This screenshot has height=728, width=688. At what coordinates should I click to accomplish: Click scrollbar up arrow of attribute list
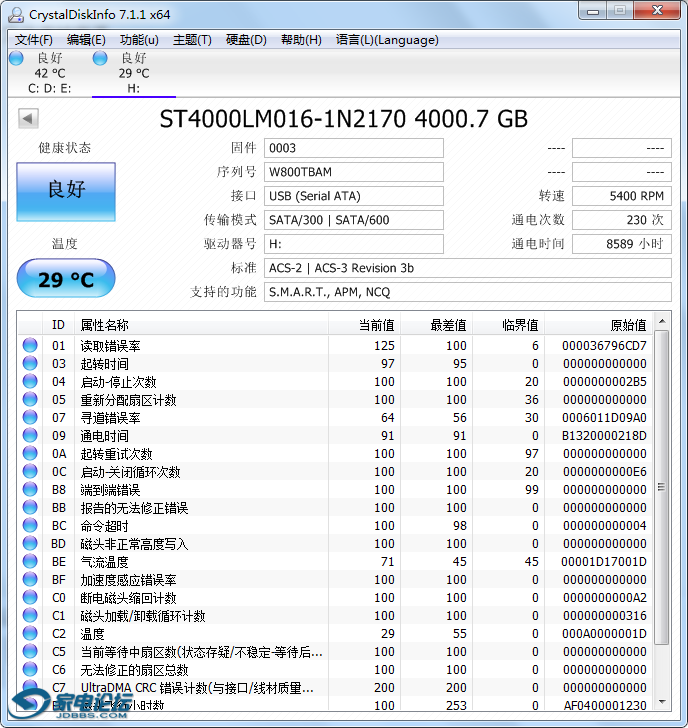pyautogui.click(x=662, y=321)
